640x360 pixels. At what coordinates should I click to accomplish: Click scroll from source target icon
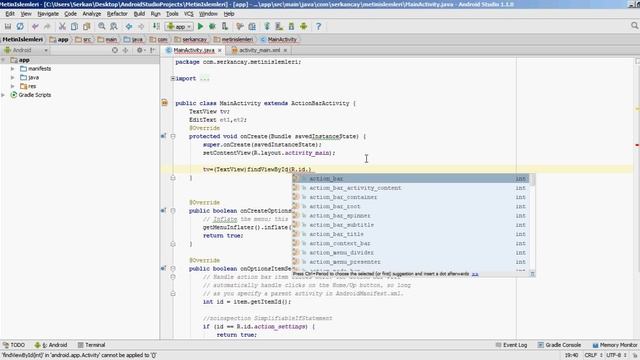click(115, 50)
